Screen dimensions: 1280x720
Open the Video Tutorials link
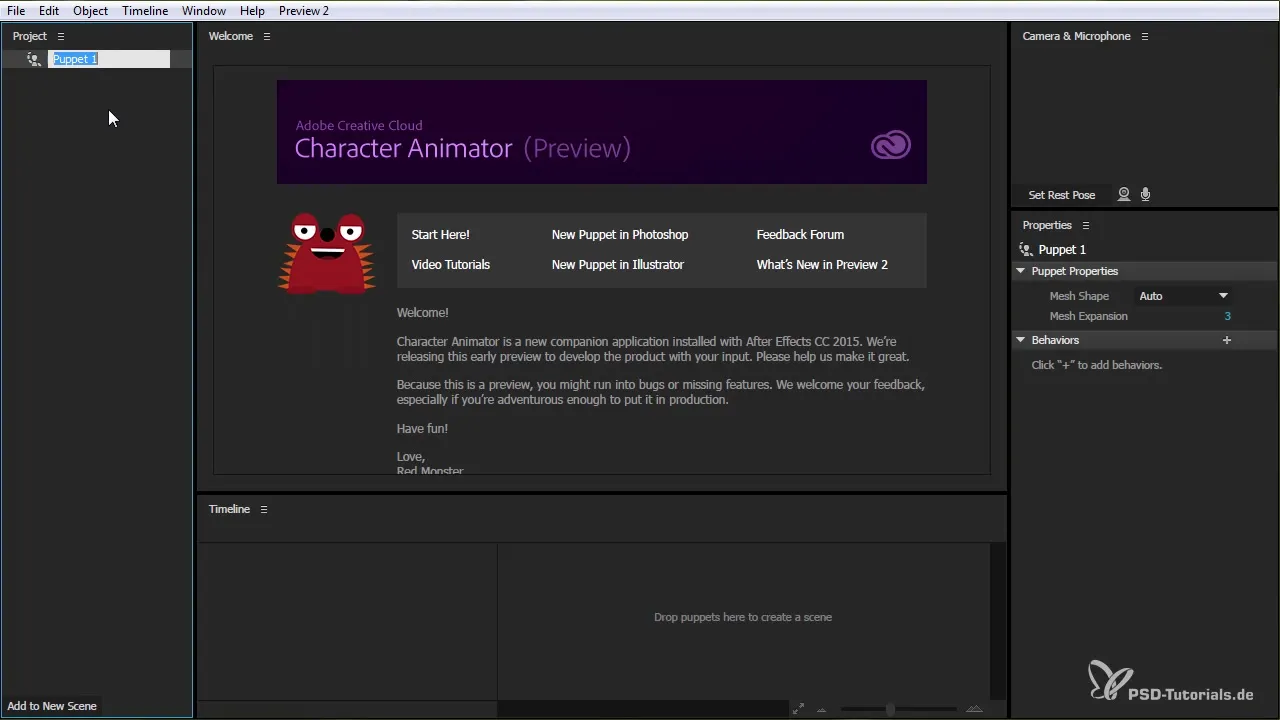click(x=451, y=265)
